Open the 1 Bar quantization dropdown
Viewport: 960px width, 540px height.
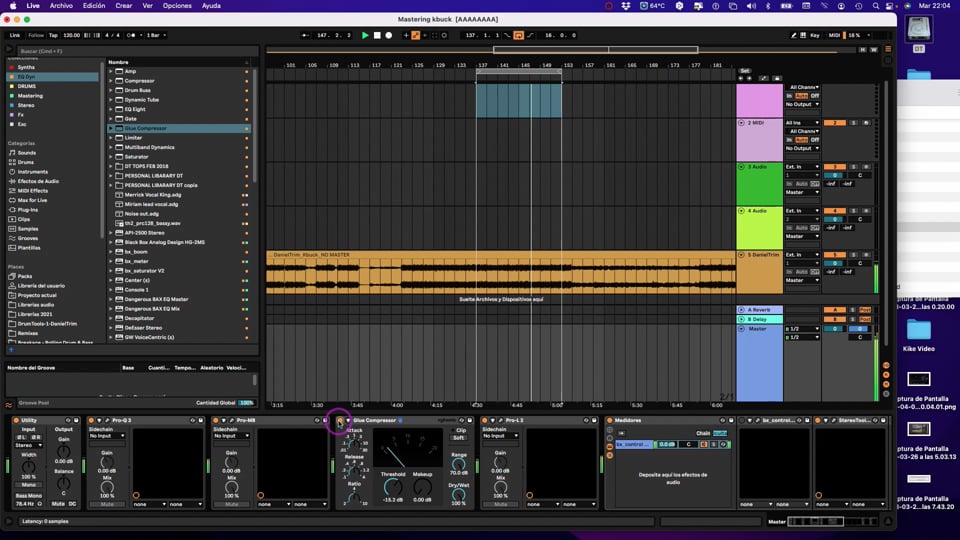(156, 36)
